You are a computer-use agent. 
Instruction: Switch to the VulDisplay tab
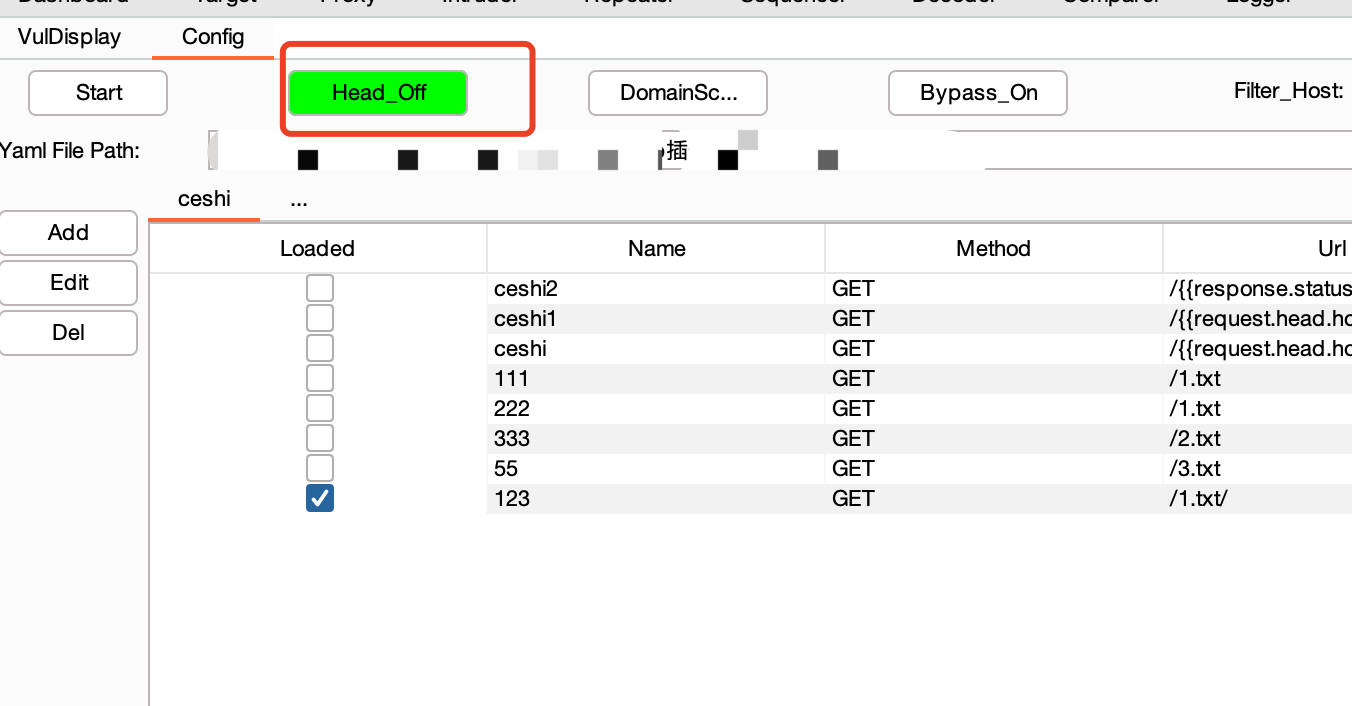coord(69,37)
